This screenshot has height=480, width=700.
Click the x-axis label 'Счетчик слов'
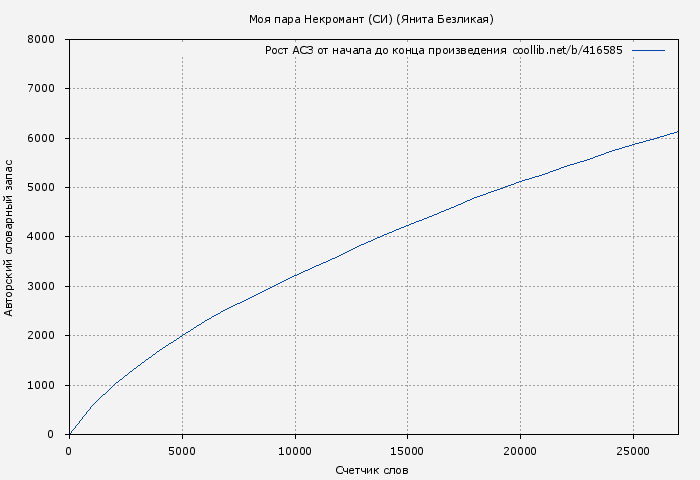coord(372,470)
